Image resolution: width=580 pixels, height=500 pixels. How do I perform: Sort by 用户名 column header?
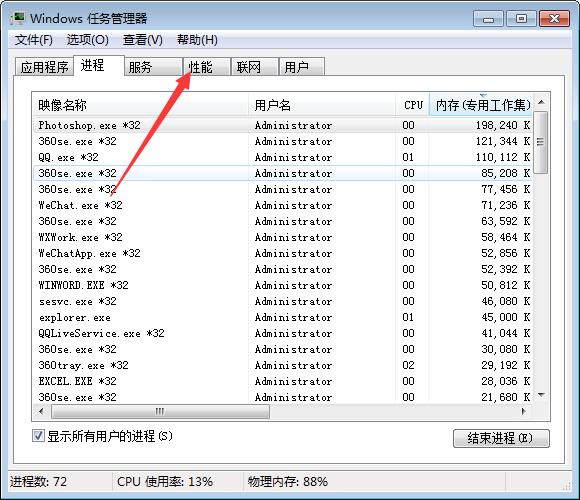click(x=322, y=105)
